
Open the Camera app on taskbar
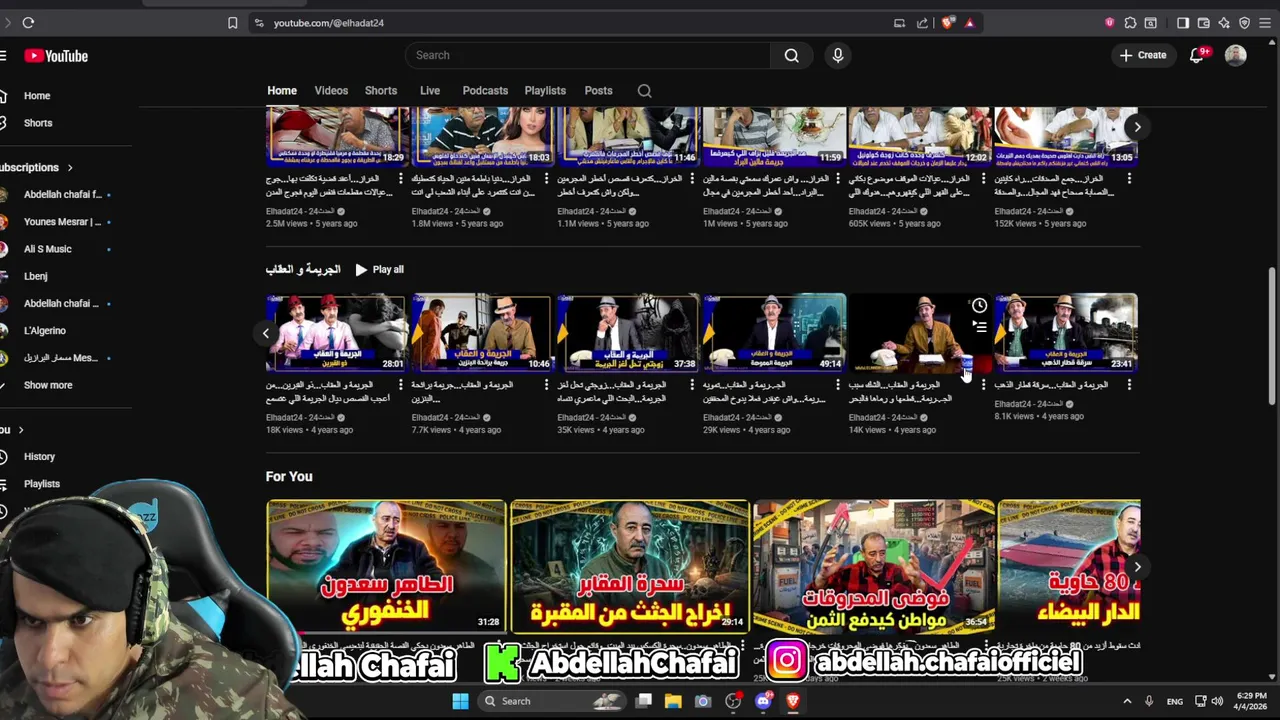tap(703, 701)
